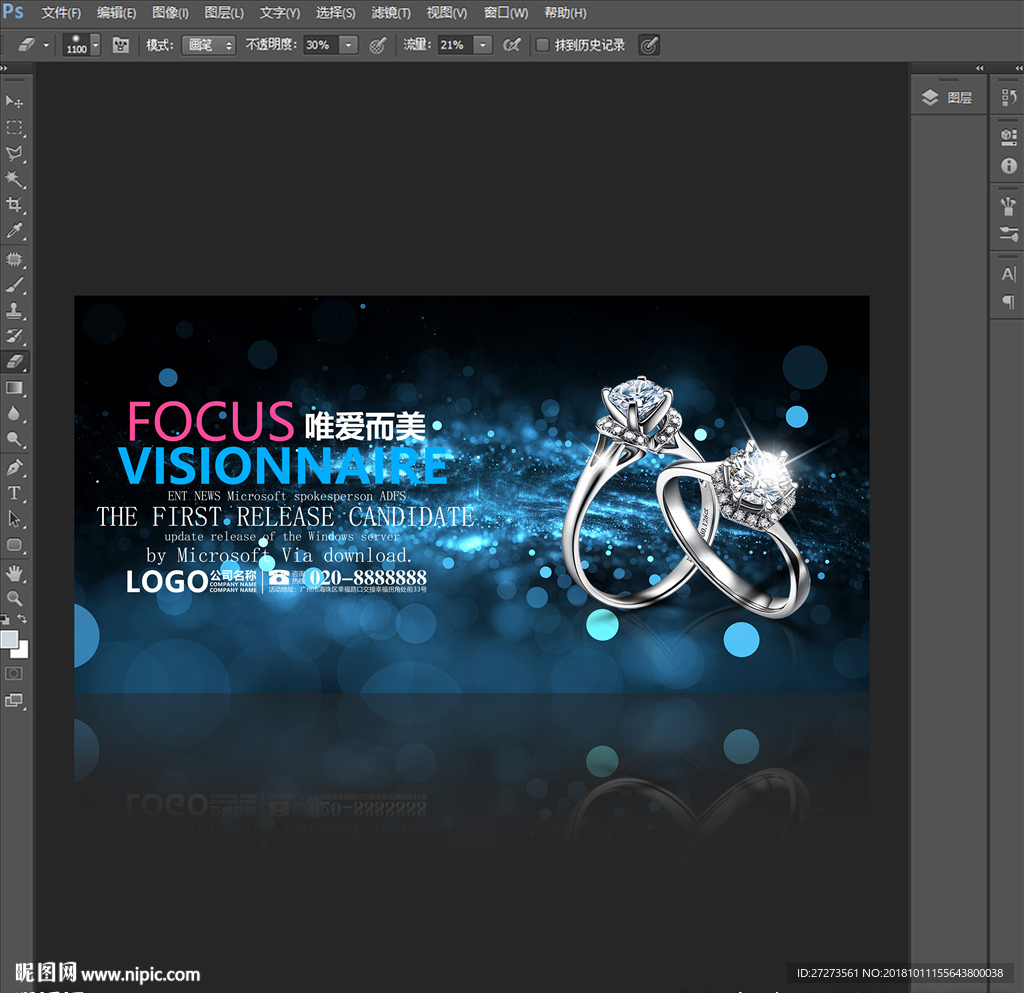Open the tool presets panel icon
This screenshot has width=1024, height=993.
tap(1008, 206)
